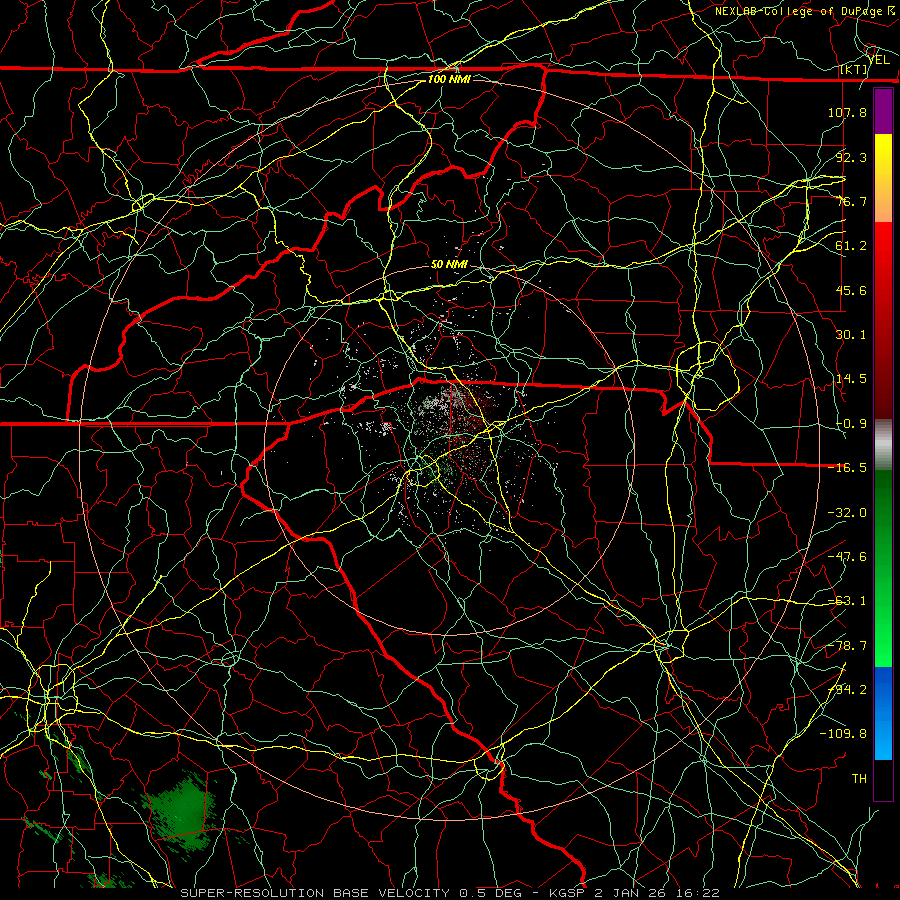Click the '16:22' timestamp in the caption
This screenshot has width=900, height=900.
(697, 893)
